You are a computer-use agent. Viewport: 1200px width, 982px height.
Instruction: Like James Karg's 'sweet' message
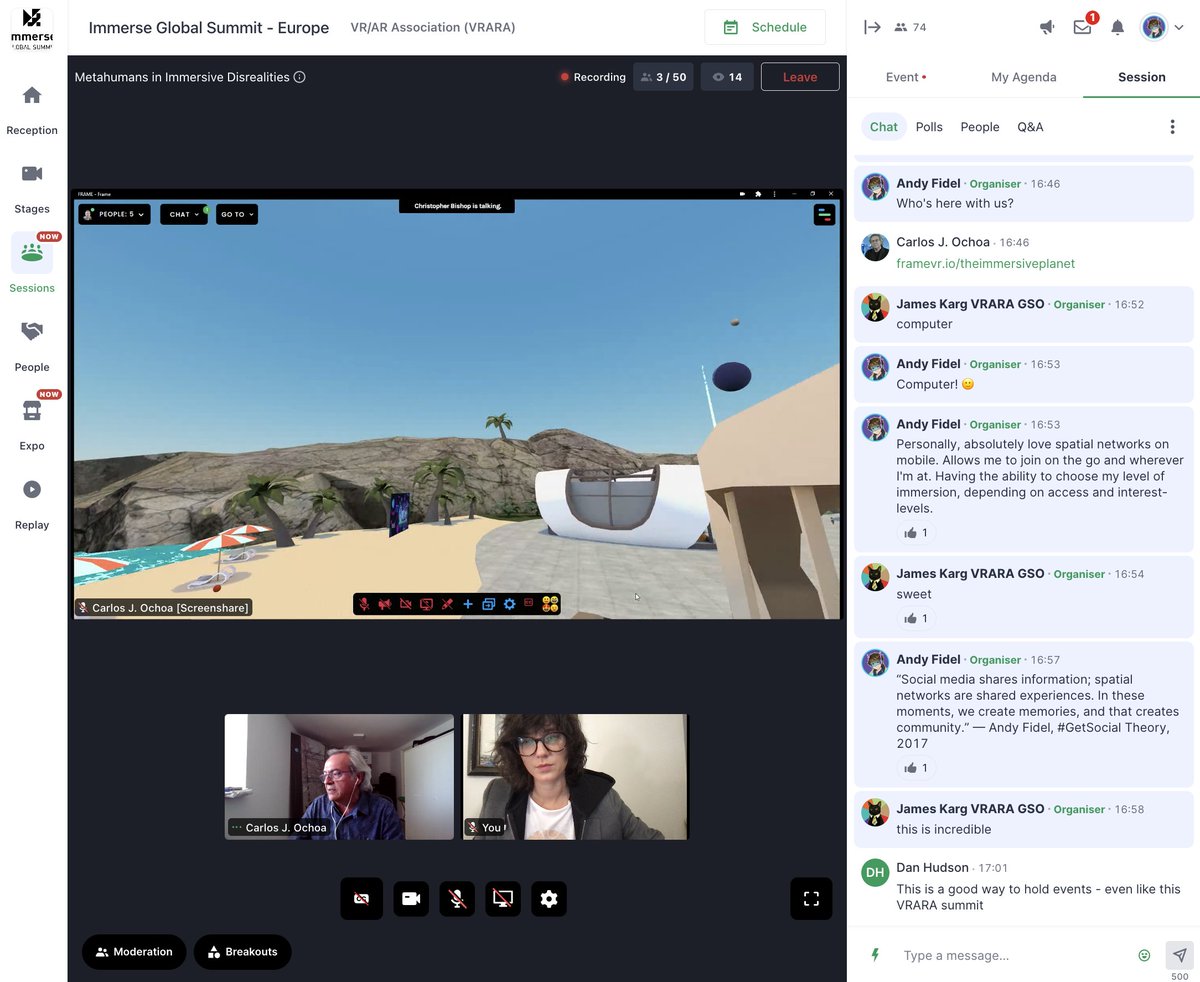(x=916, y=619)
